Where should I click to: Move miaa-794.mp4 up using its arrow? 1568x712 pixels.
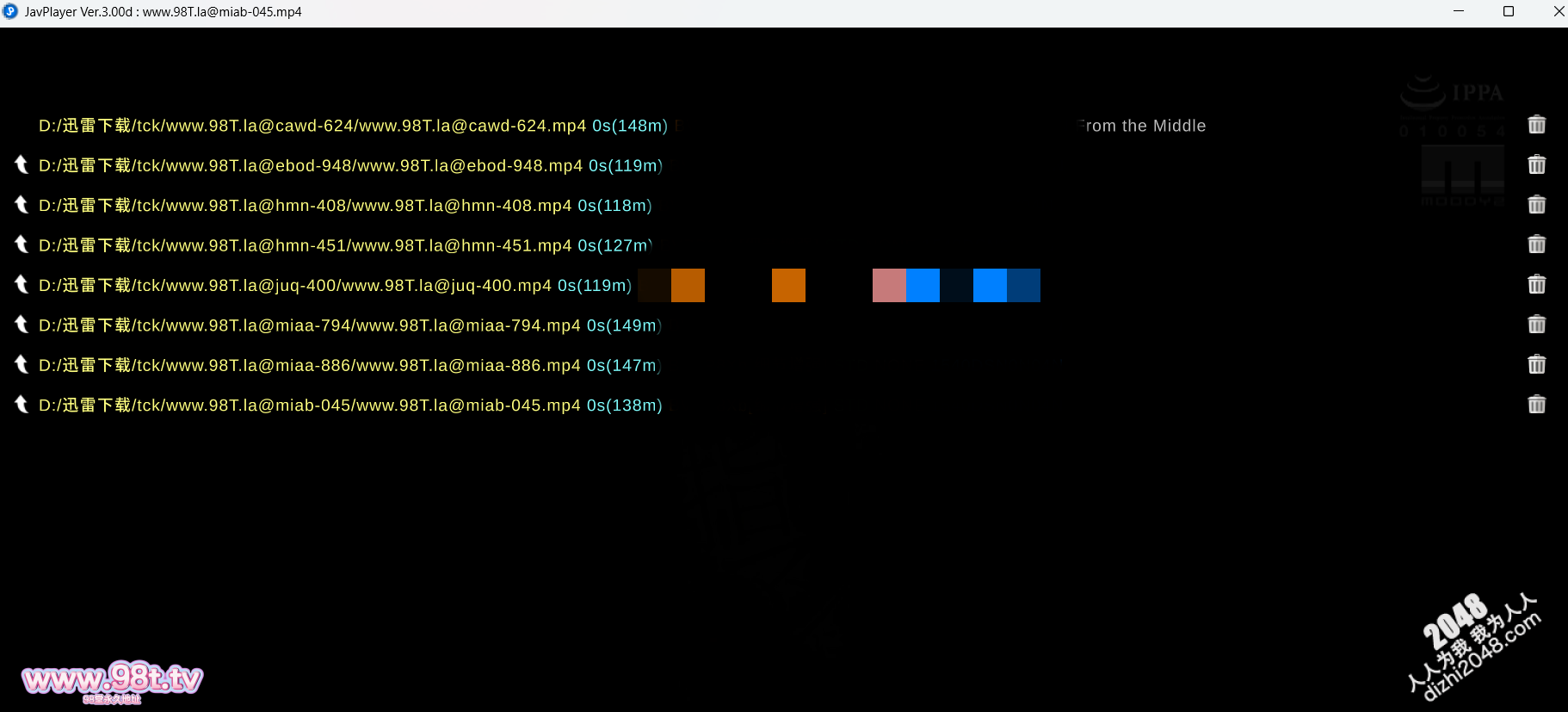pos(22,325)
